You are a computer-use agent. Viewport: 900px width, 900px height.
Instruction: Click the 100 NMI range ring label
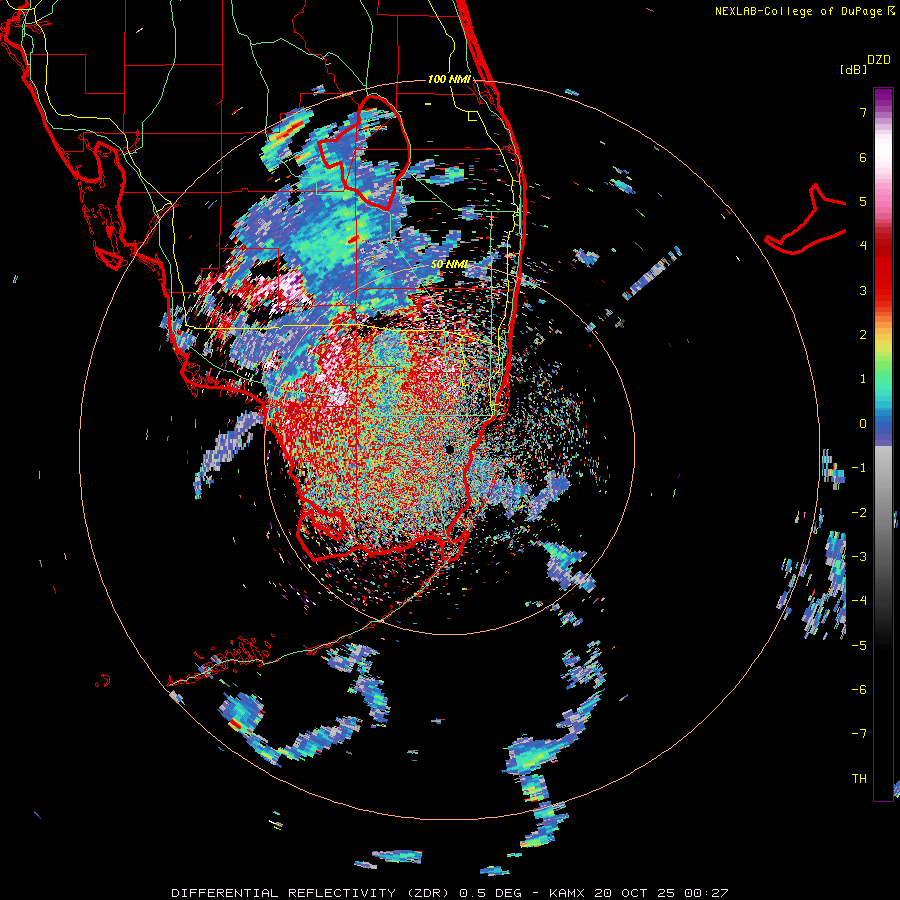(449, 79)
